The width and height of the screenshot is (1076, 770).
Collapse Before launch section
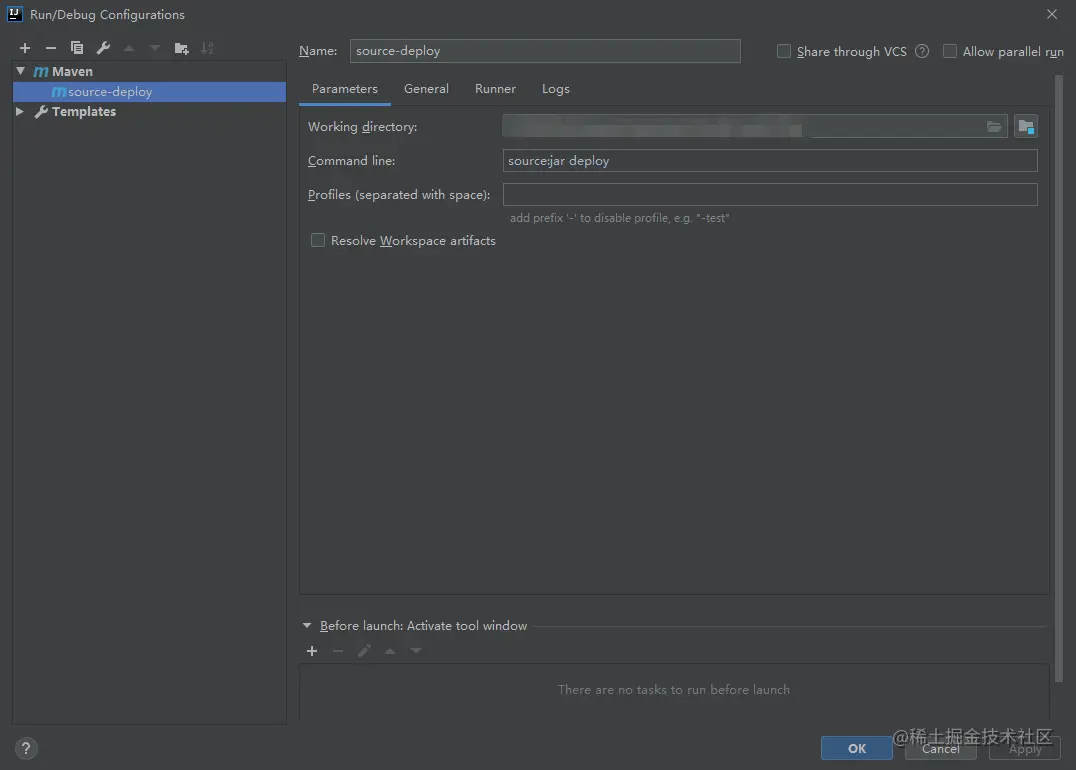pos(307,626)
